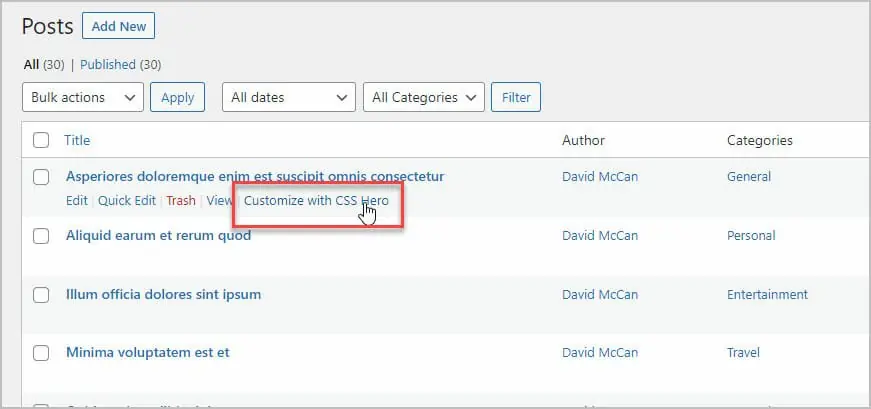Tick the checkbox for Illum officia dolores post

click(41, 295)
